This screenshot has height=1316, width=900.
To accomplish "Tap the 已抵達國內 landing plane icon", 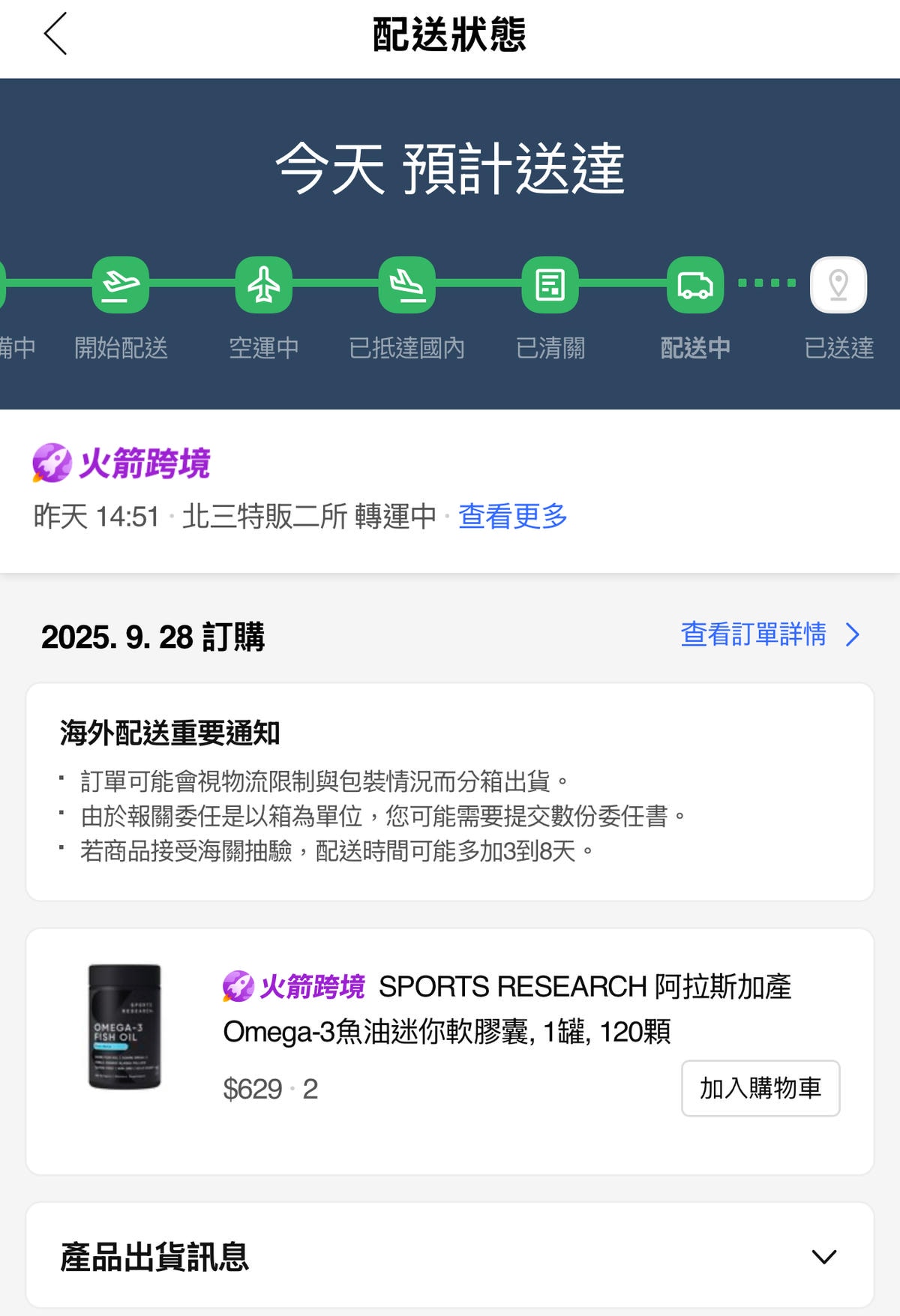I will click(407, 285).
